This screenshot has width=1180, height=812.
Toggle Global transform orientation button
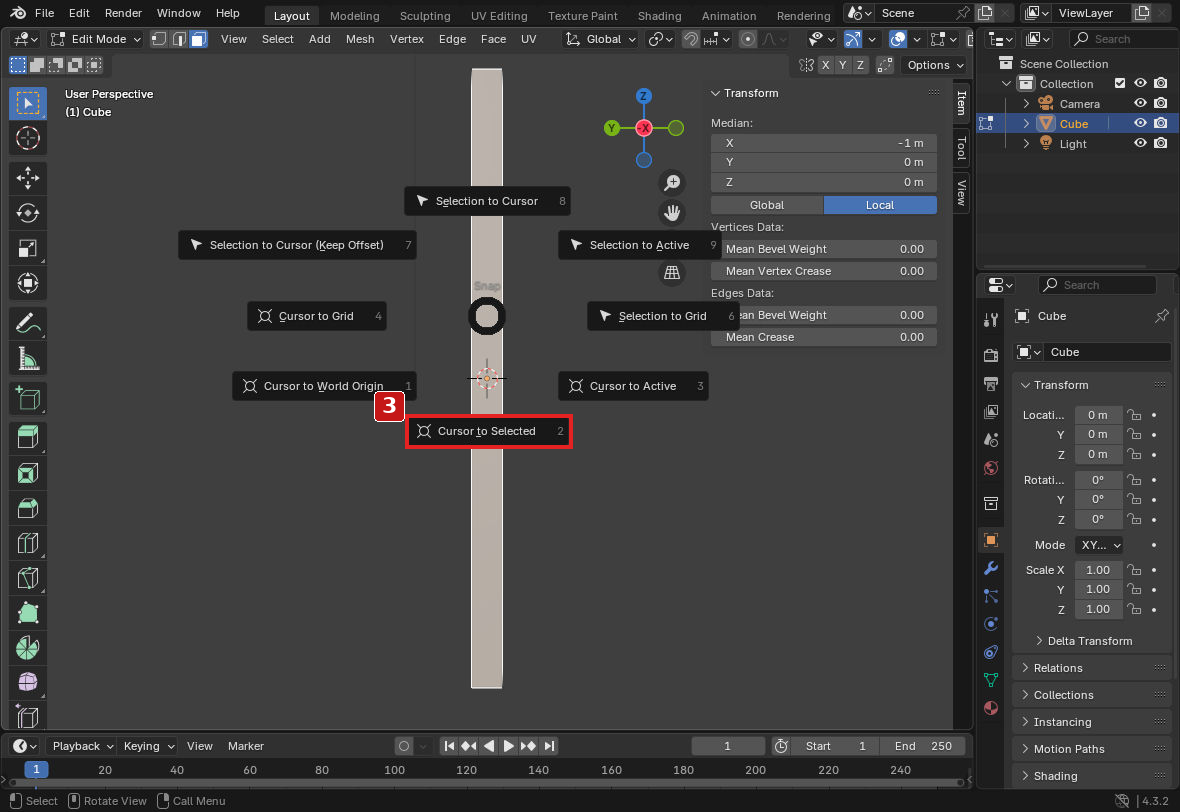767,205
